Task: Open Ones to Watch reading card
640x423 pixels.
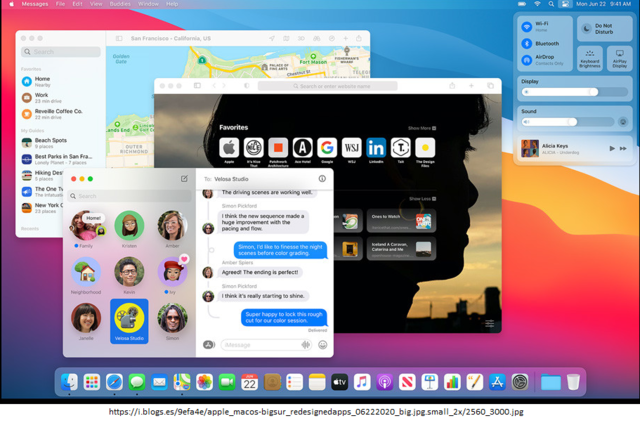Action: click(401, 221)
